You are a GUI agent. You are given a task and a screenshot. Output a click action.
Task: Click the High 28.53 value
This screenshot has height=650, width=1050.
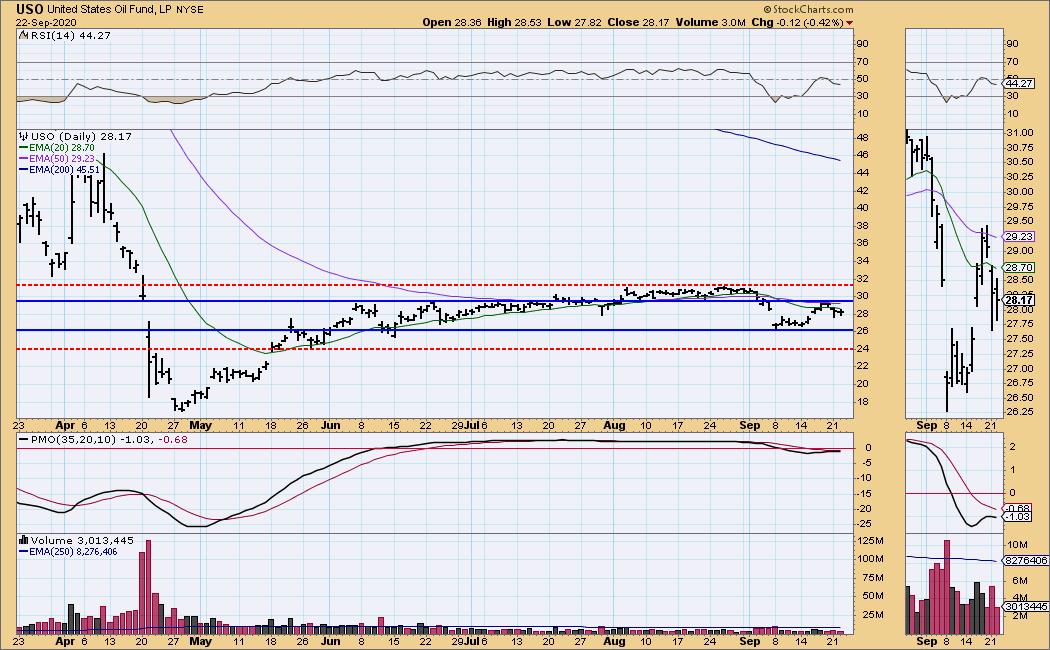tap(514, 22)
